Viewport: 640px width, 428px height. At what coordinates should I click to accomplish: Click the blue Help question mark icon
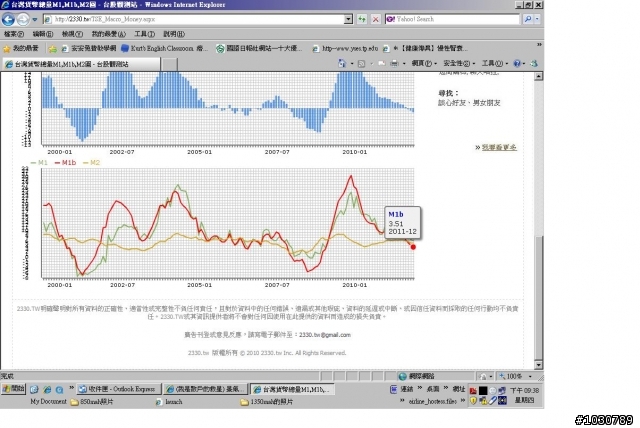click(517, 63)
